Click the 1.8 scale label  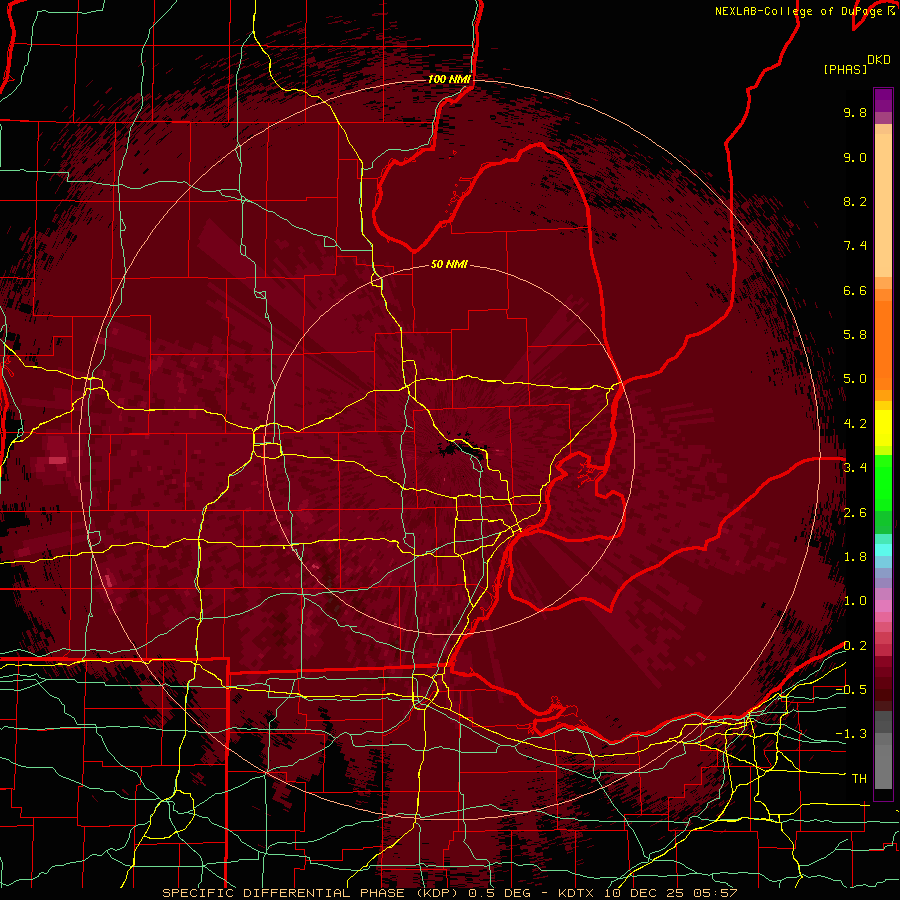pyautogui.click(x=855, y=557)
